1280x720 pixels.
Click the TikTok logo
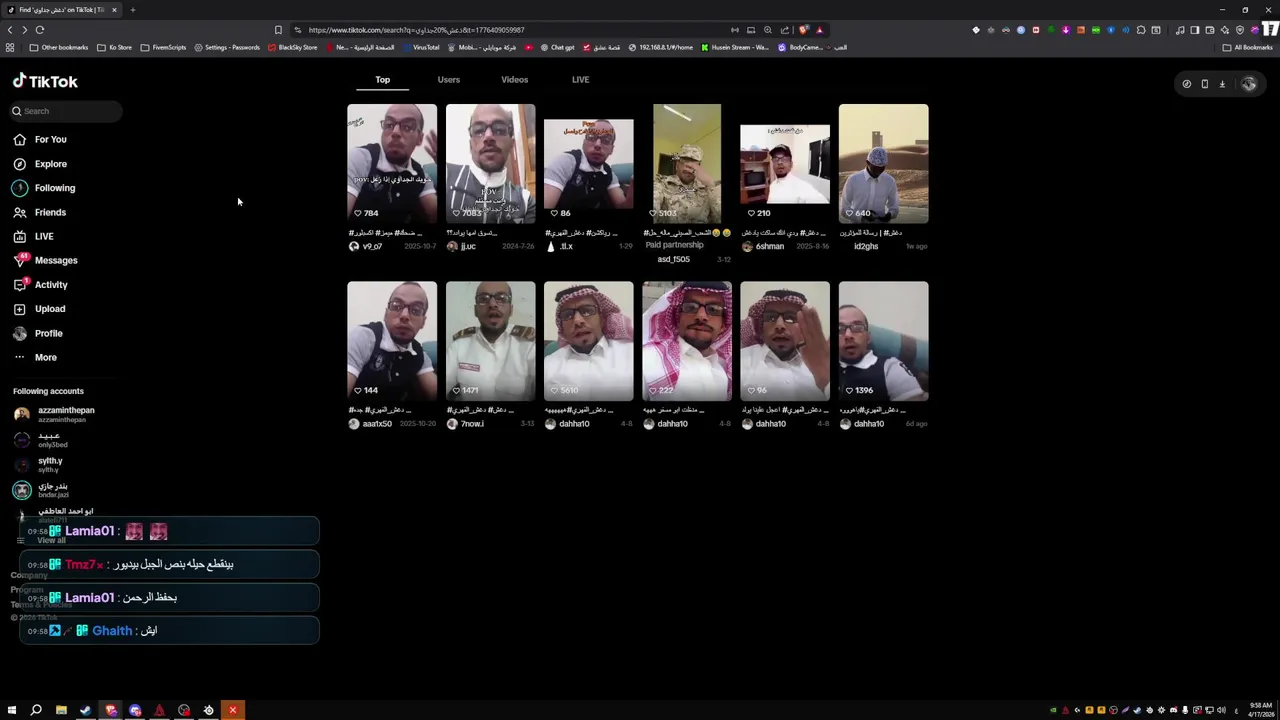tap(45, 82)
